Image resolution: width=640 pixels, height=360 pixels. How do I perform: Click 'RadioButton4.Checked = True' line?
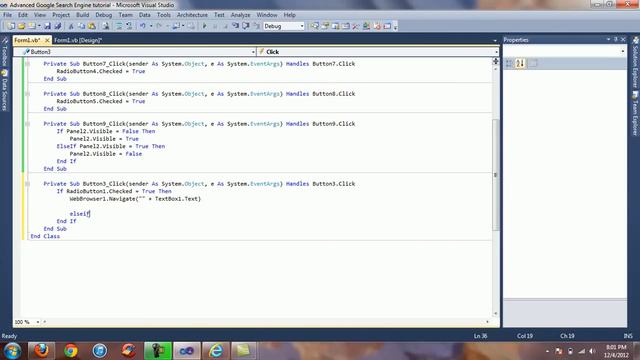tap(101, 71)
